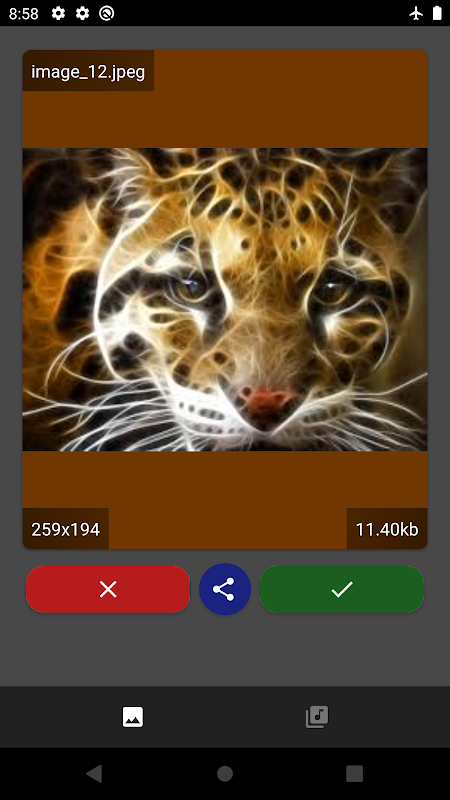
Task: Tap the 259x194 resolution label
Action: point(66,529)
